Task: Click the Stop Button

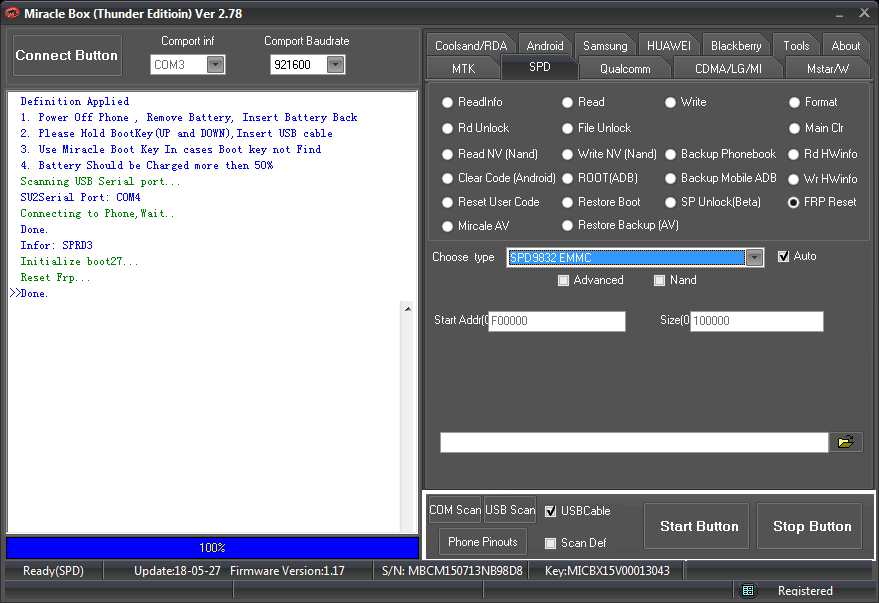Action: [x=809, y=526]
